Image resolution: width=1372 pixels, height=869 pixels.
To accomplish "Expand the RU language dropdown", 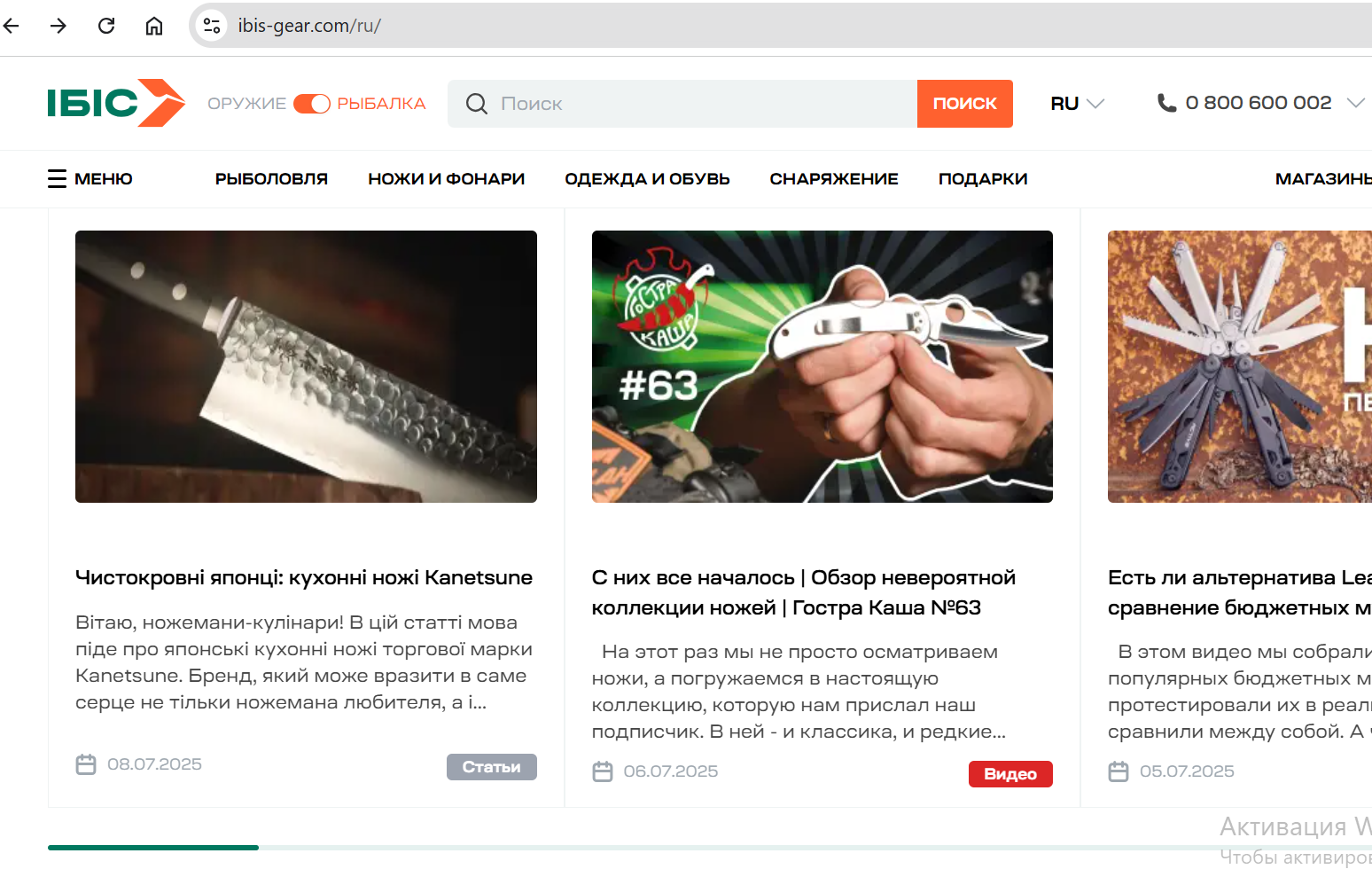I will (1077, 104).
